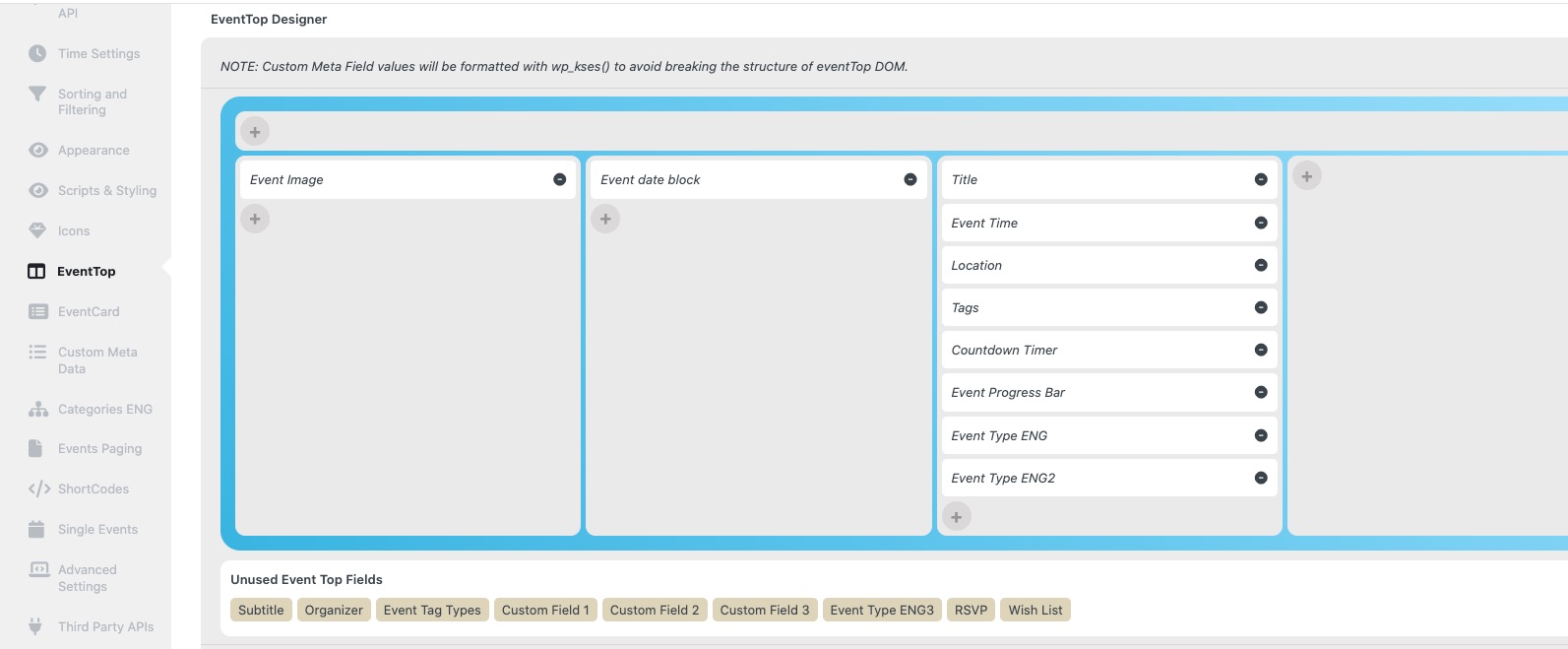Viewport: 1568px width, 649px height.
Task: Remove the Event Time field
Action: (1261, 223)
